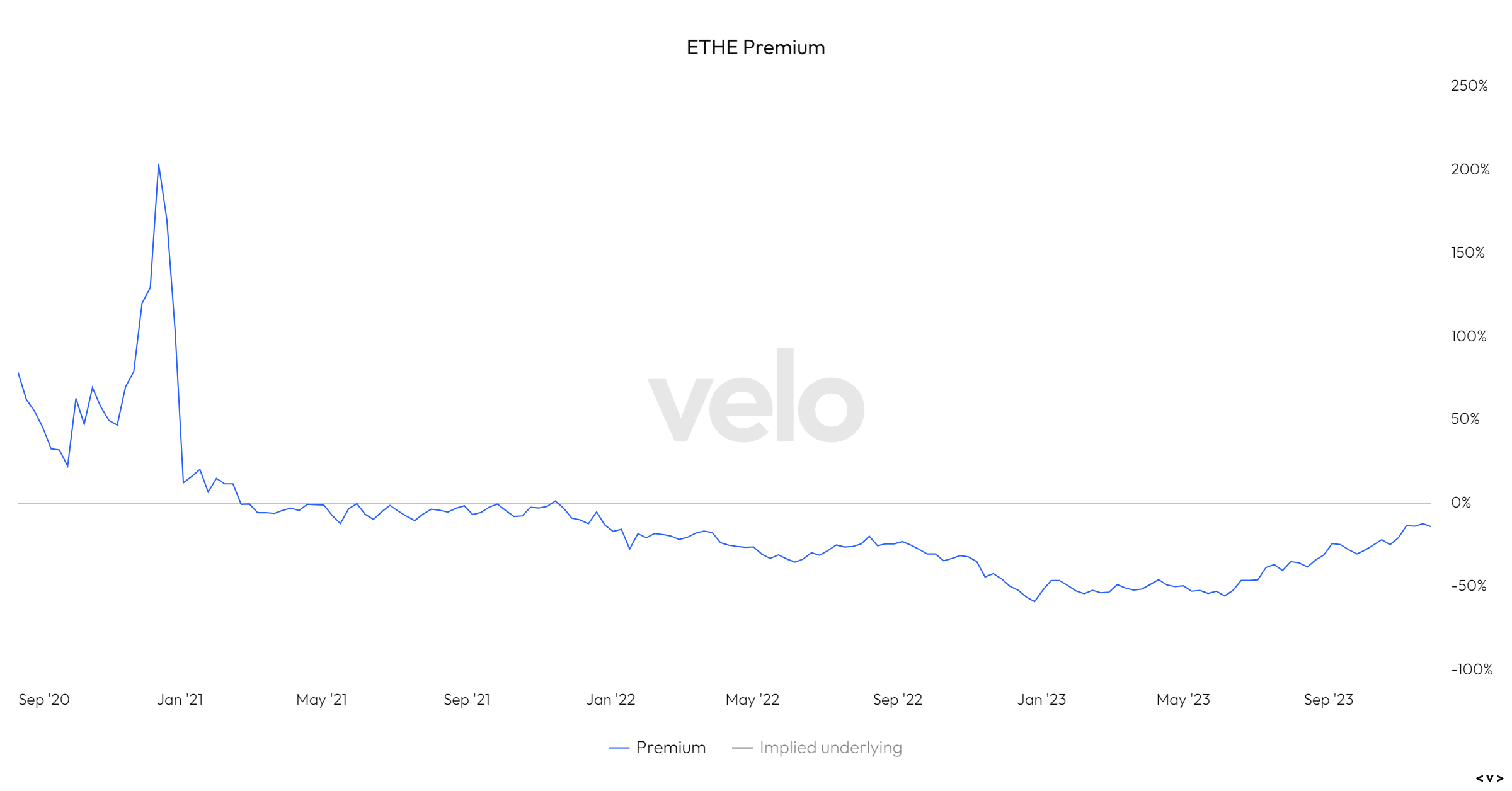Click the May '21 date label
Image resolution: width=1512 pixels, height=791 pixels.
point(321,700)
